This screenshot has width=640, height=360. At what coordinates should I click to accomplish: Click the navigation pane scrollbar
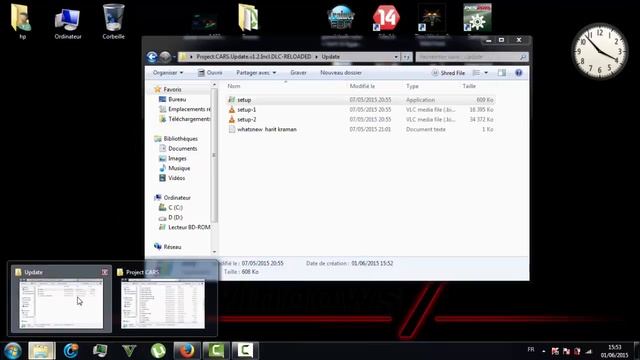214,155
